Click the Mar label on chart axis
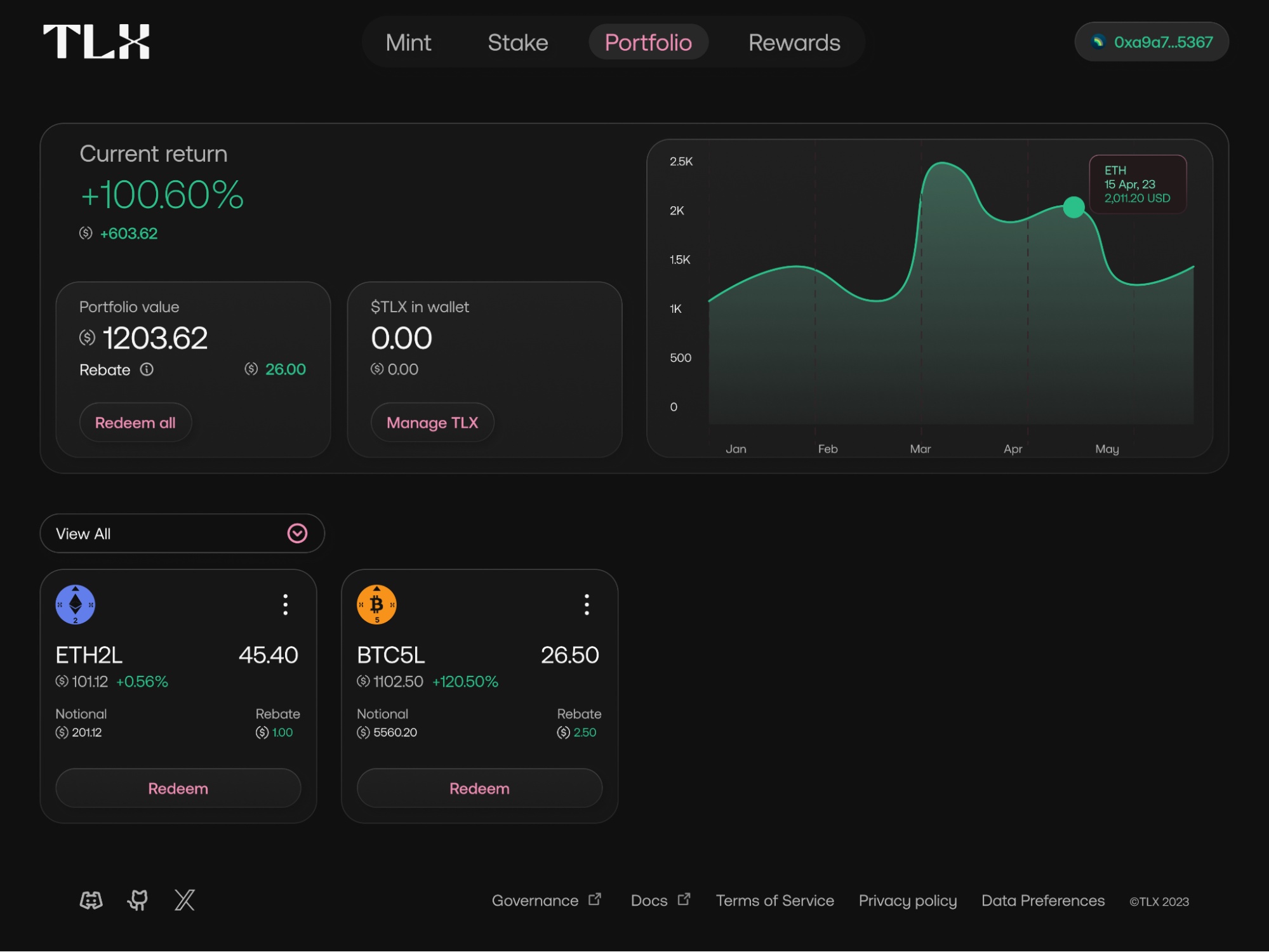Image resolution: width=1269 pixels, height=952 pixels. coord(920,449)
